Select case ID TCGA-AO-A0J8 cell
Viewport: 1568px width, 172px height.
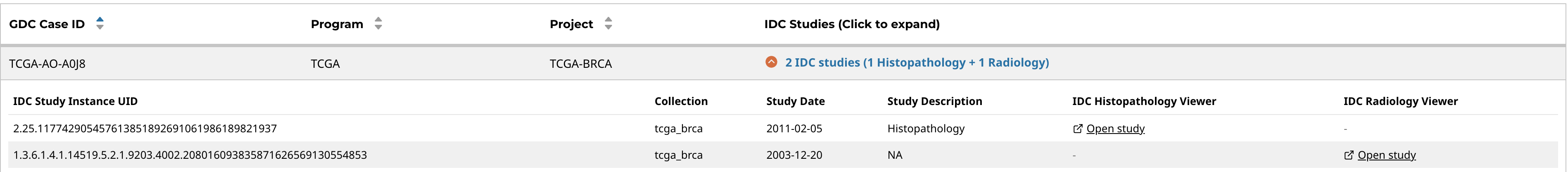point(47,63)
